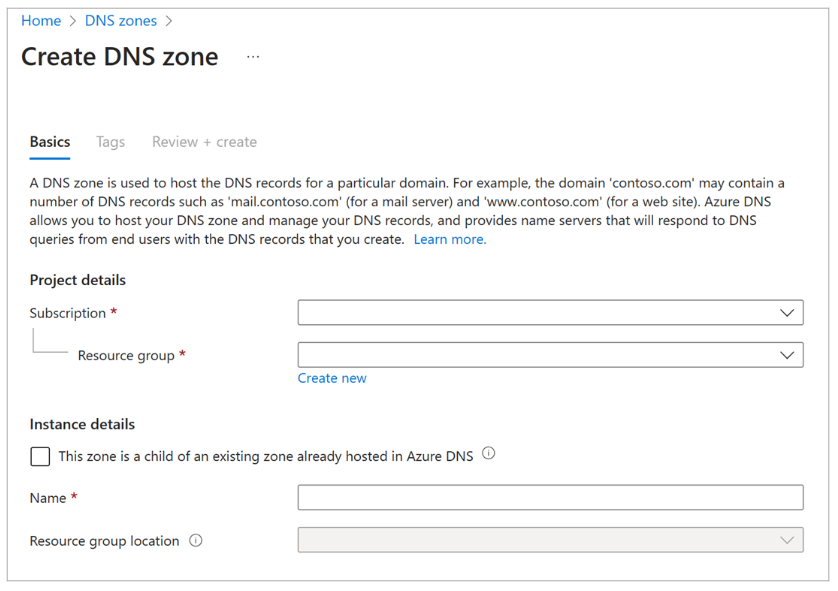Select the Basics tab

(x=49, y=142)
